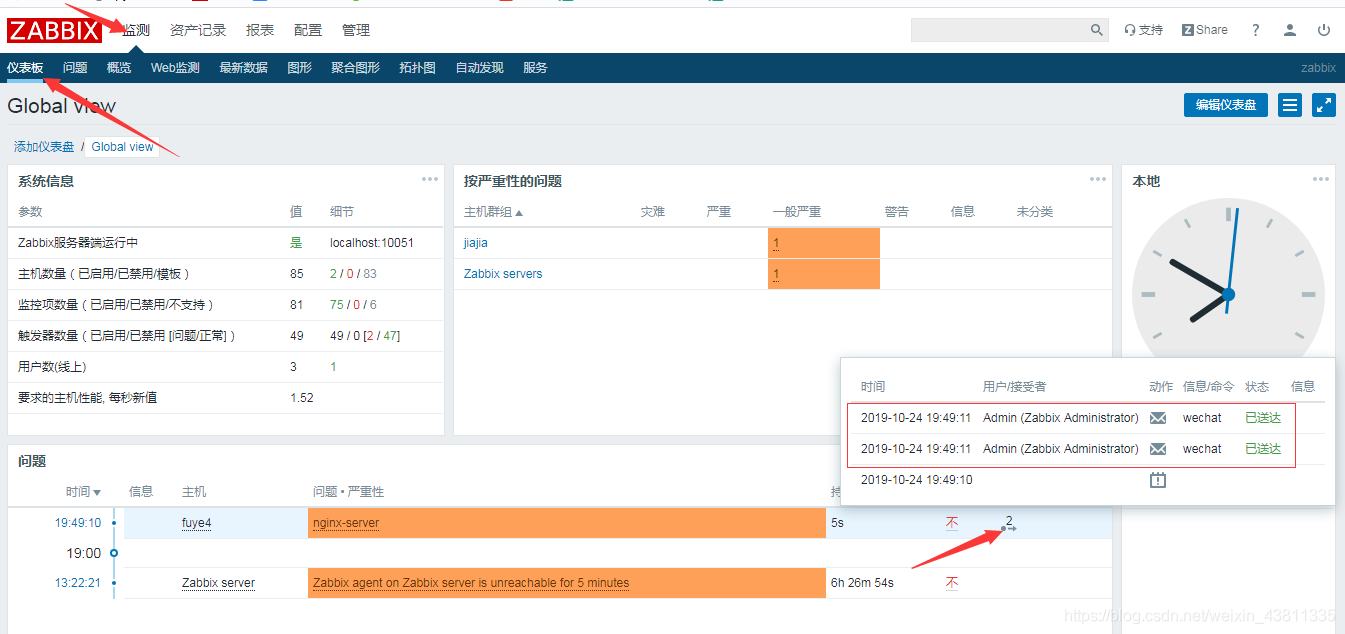Image resolution: width=1345 pixels, height=634 pixels.
Task: Click the 1.52 performance value
Action: [x=302, y=398]
